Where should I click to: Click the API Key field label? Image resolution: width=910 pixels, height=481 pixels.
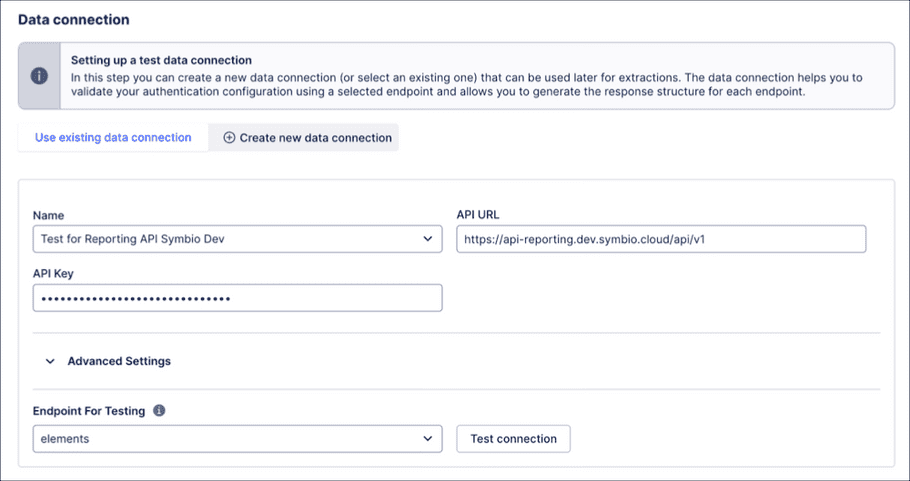click(54, 273)
